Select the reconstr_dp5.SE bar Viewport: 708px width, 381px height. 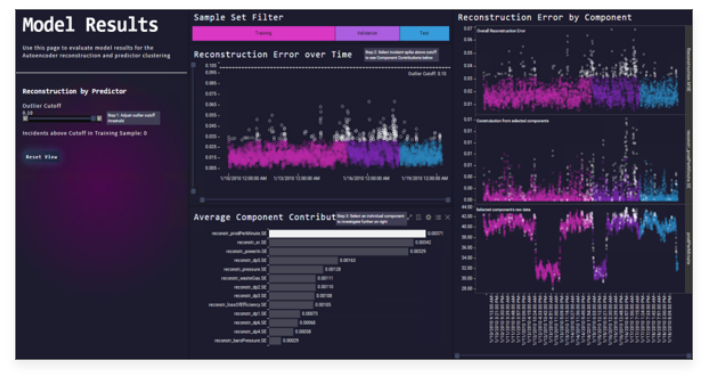click(303, 260)
